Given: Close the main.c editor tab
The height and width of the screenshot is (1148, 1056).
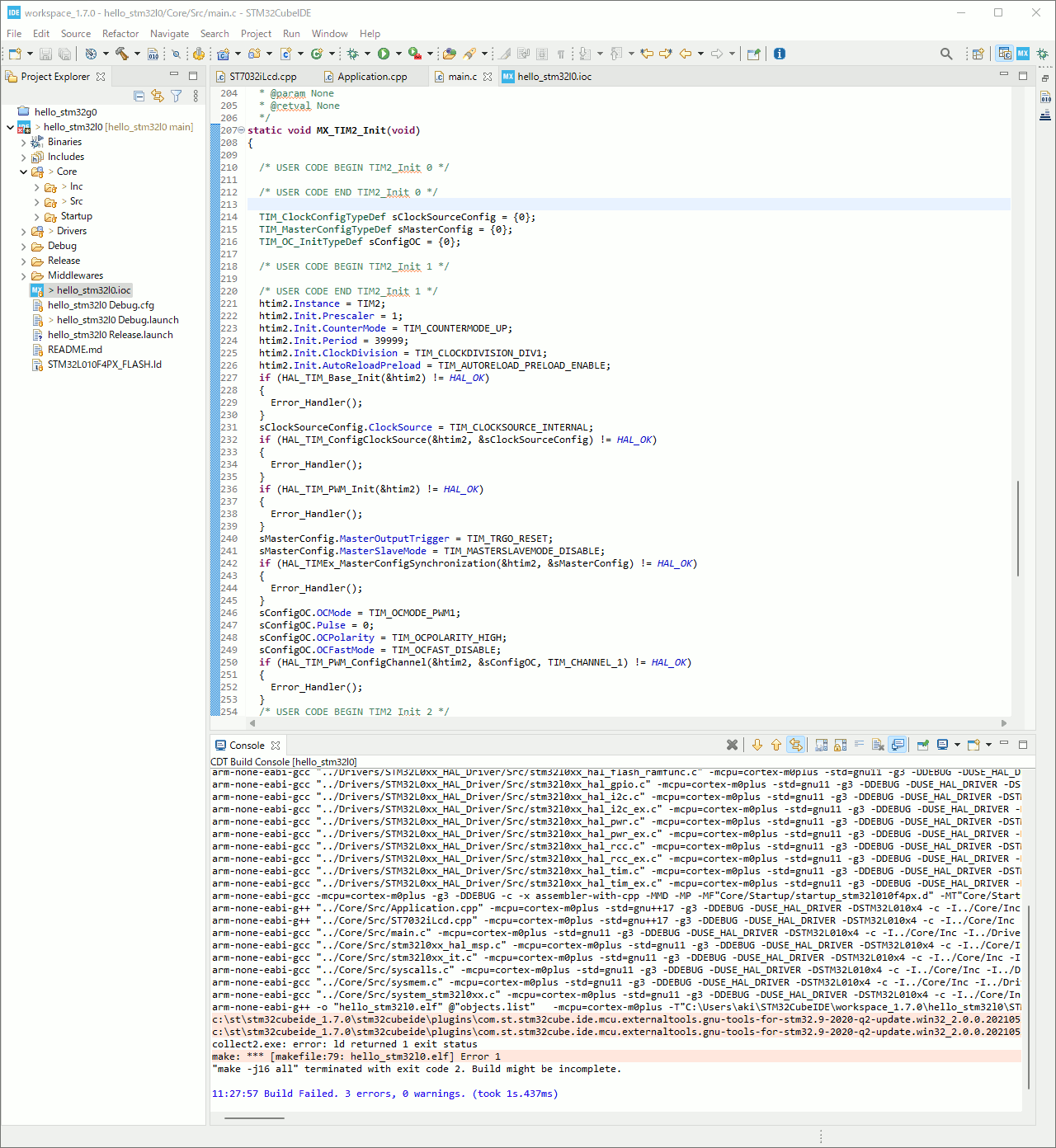Looking at the screenshot, I should coord(488,77).
